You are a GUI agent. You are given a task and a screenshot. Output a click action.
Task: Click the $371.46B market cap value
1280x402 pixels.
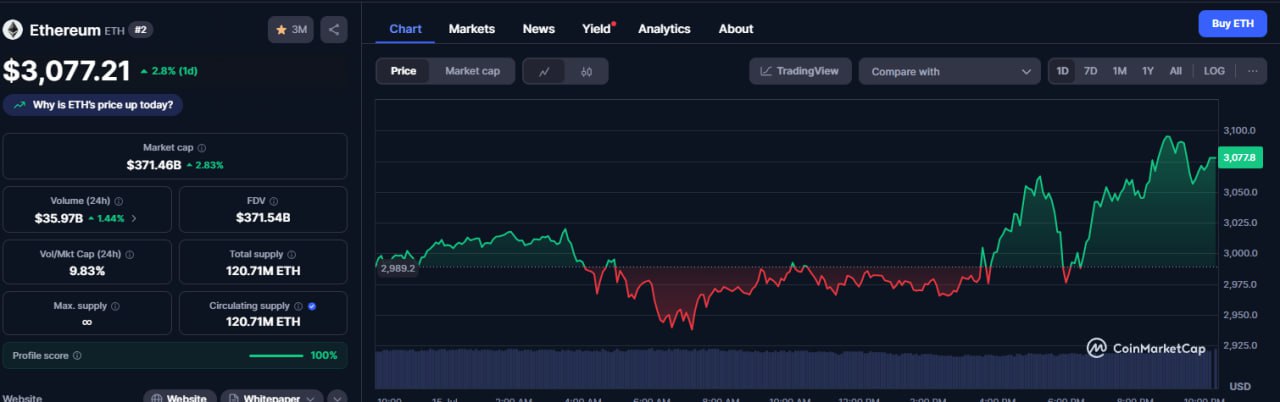pyautogui.click(x=154, y=164)
